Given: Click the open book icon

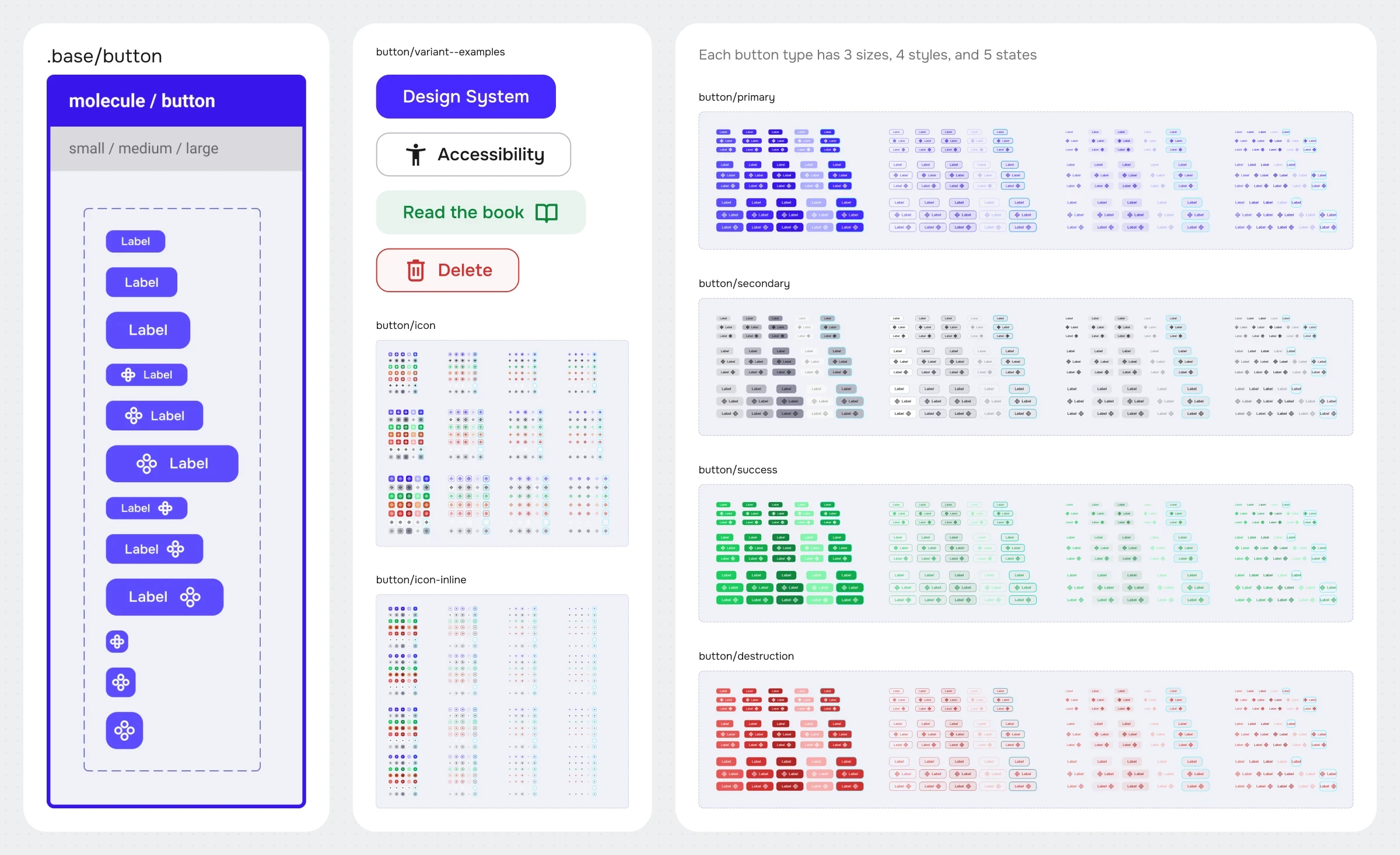Looking at the screenshot, I should (547, 213).
